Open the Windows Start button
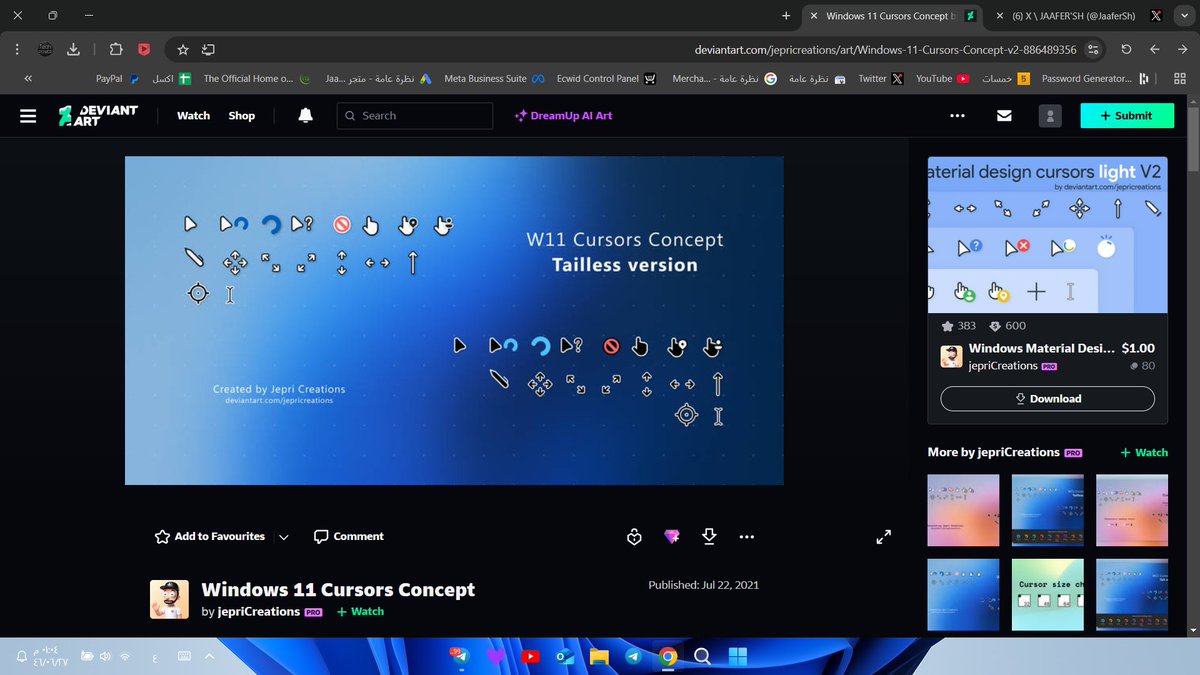 tap(737, 657)
